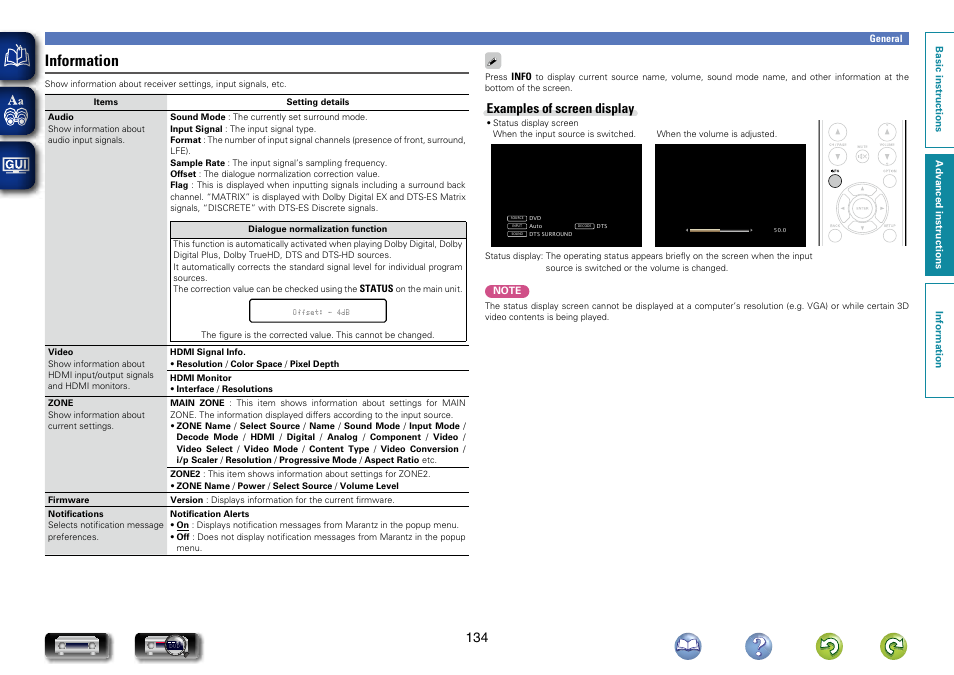This screenshot has height=675, width=954.
Task: Click the Notifications item in the table
Action: (75, 514)
